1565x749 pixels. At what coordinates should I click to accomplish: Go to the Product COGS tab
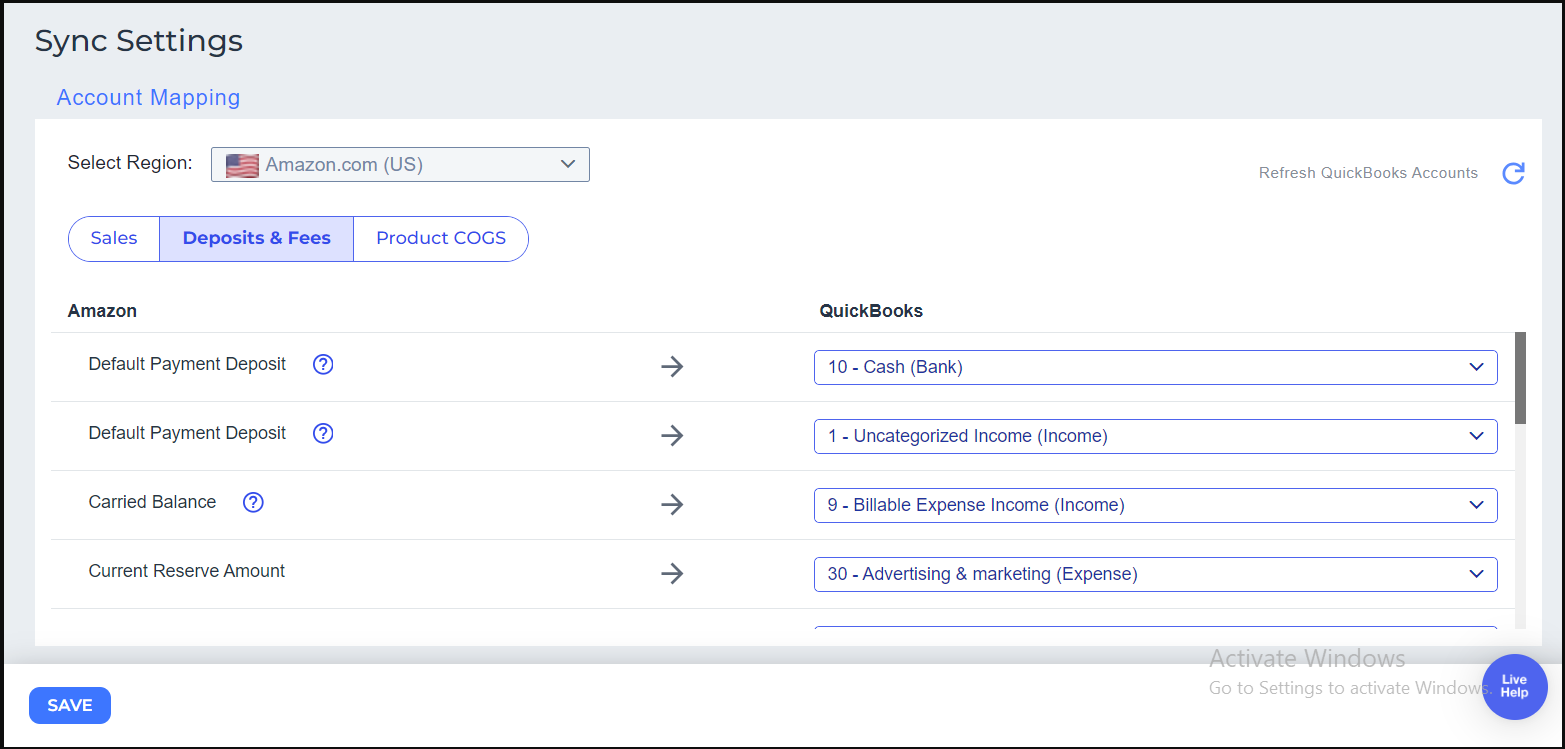click(x=441, y=239)
